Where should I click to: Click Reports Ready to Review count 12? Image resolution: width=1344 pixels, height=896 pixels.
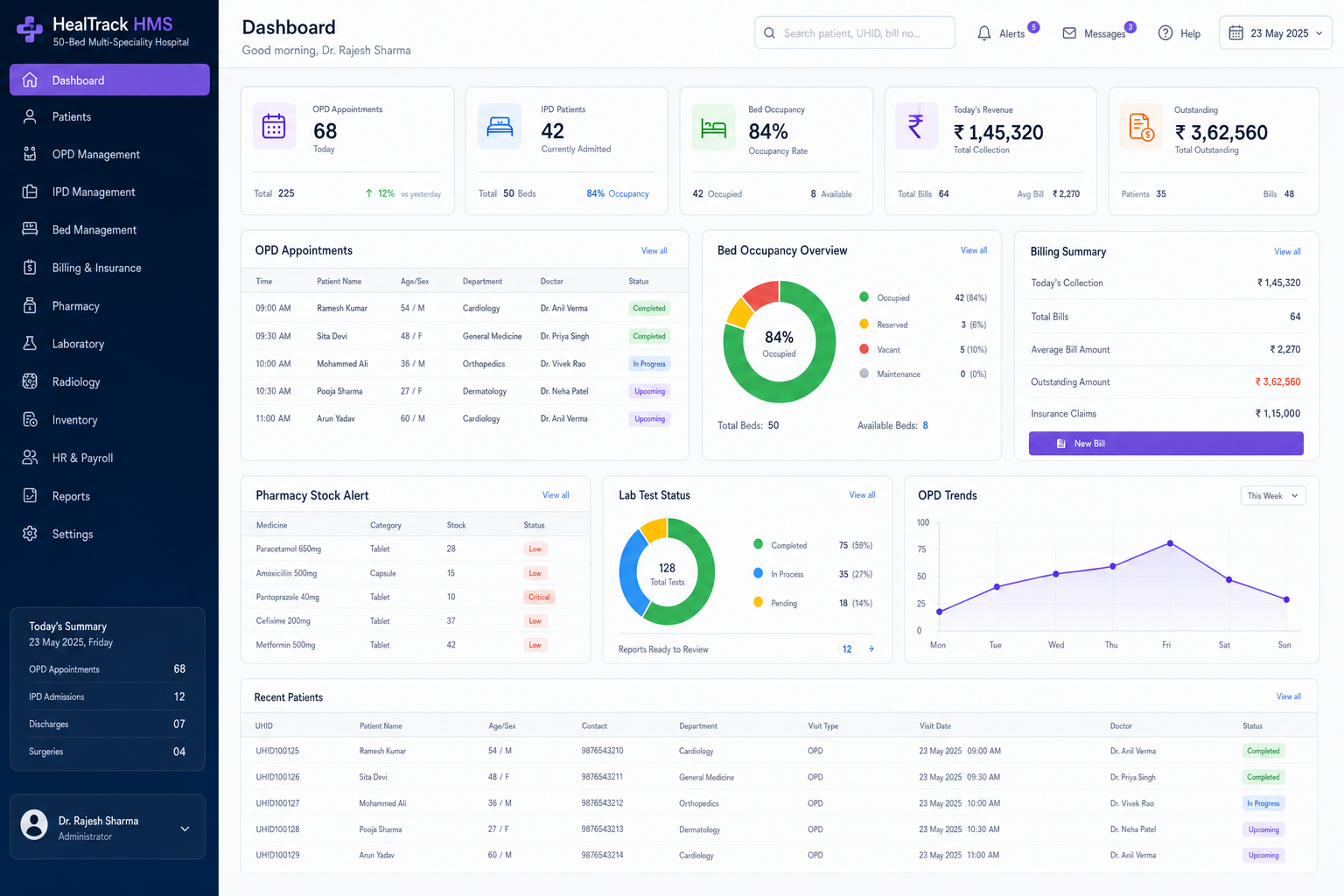[847, 648]
